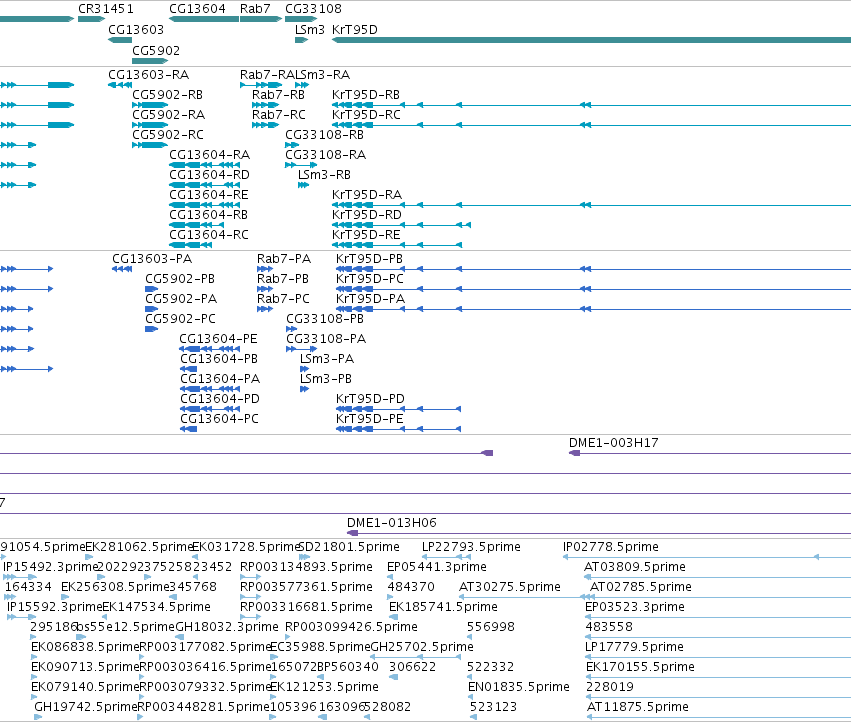Image resolution: width=851 pixels, height=722 pixels.
Task: Click EST label AT03809.5prime
Action: (x=635, y=567)
